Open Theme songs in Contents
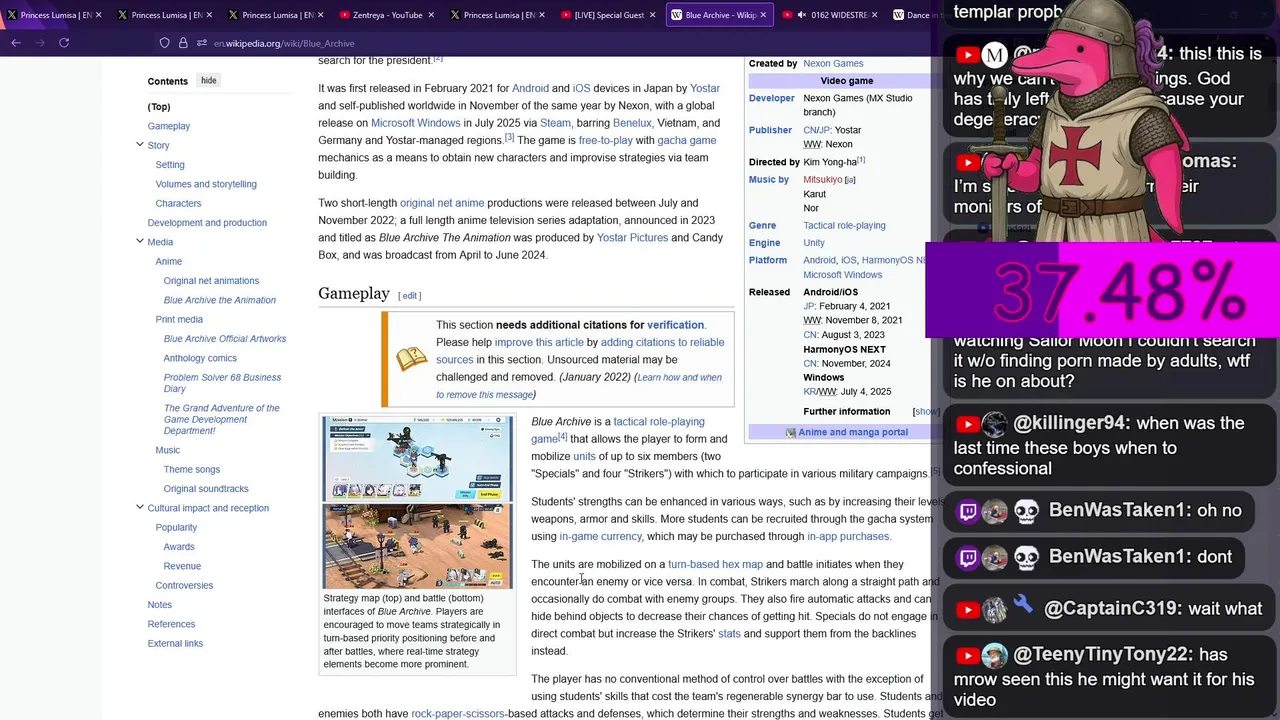This screenshot has height=720, width=1280. (x=192, y=469)
